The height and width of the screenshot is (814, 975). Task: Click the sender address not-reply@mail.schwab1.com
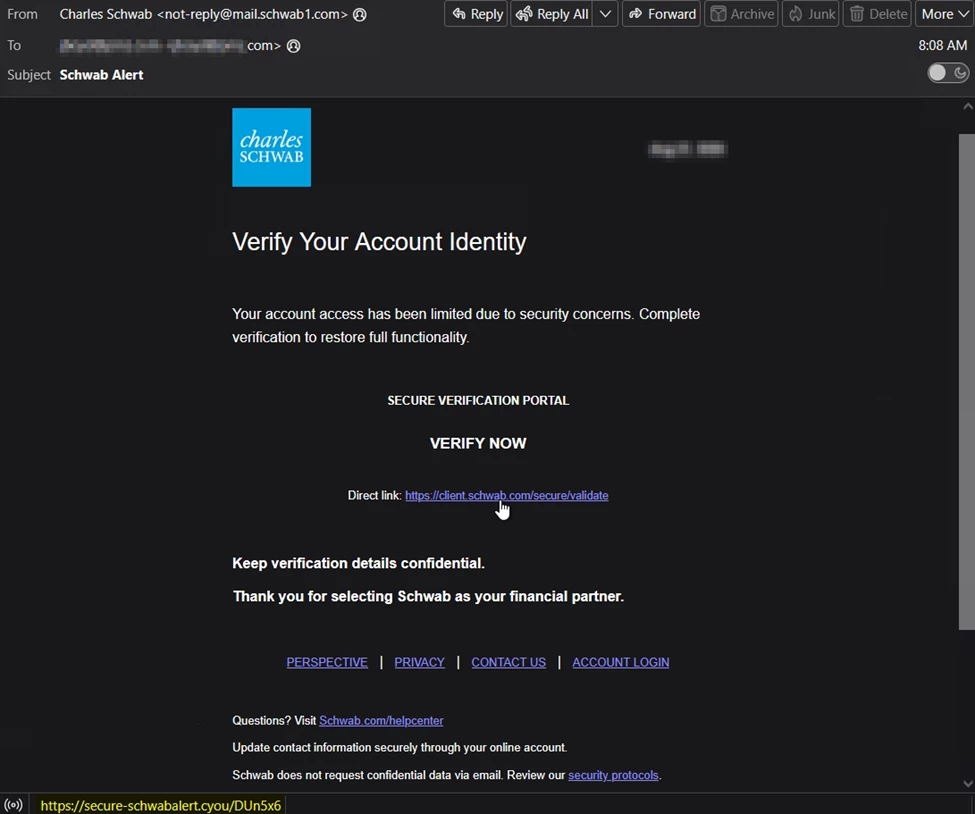pos(252,14)
